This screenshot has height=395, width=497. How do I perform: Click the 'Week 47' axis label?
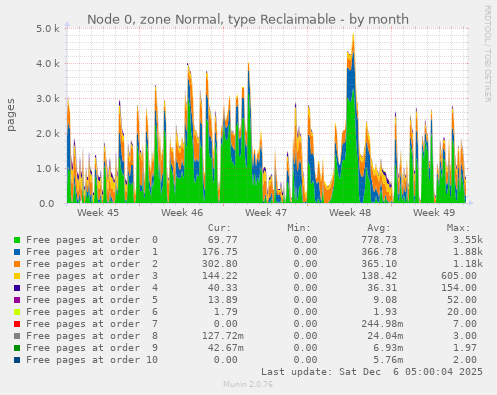tap(266, 213)
